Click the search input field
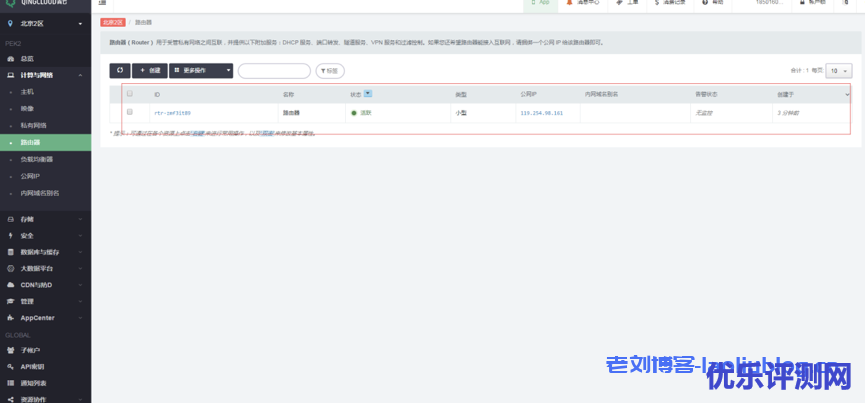The image size is (865, 403). point(274,71)
